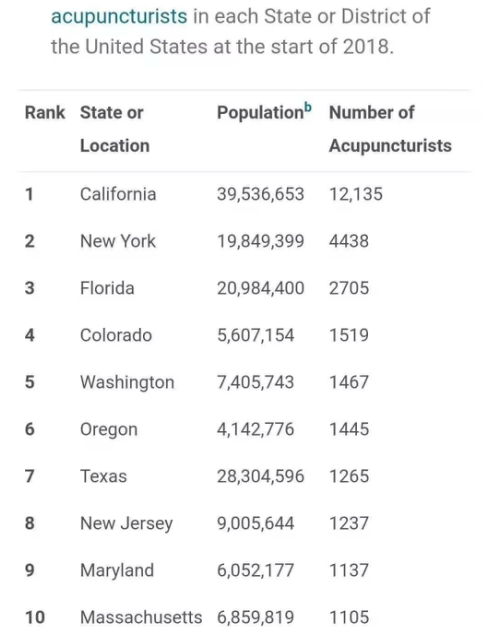
Task: Click rank number 7 cell
Action: 29,476
